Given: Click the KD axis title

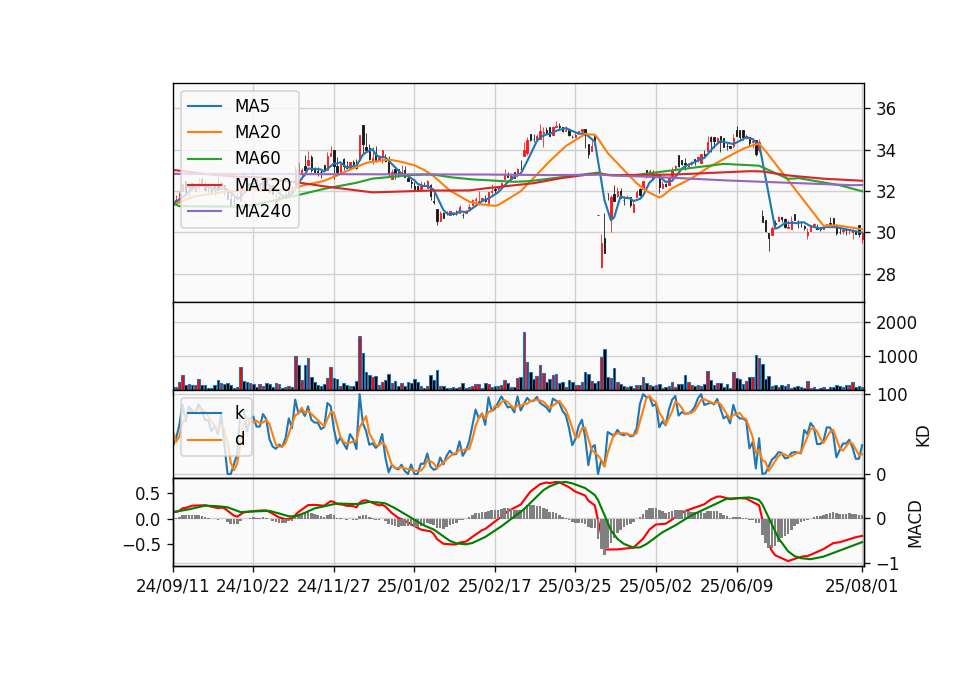Looking at the screenshot, I should point(923,437).
